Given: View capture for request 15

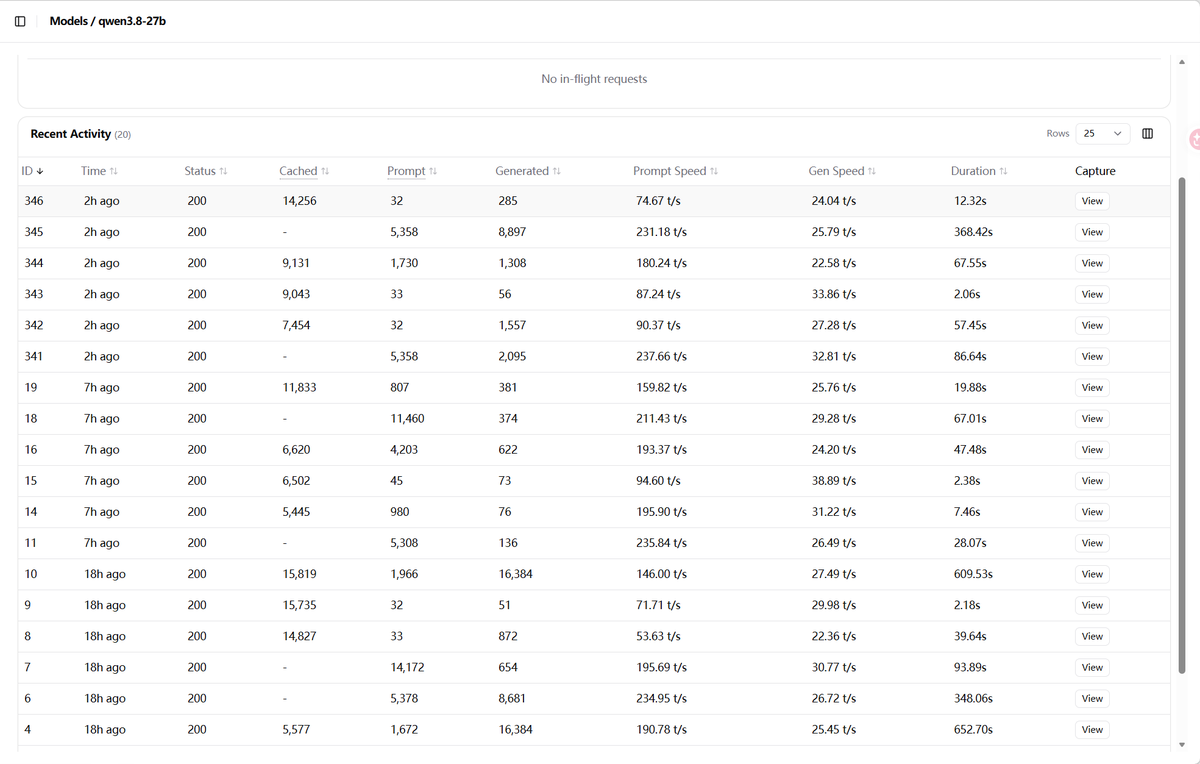Looking at the screenshot, I should [1092, 481].
